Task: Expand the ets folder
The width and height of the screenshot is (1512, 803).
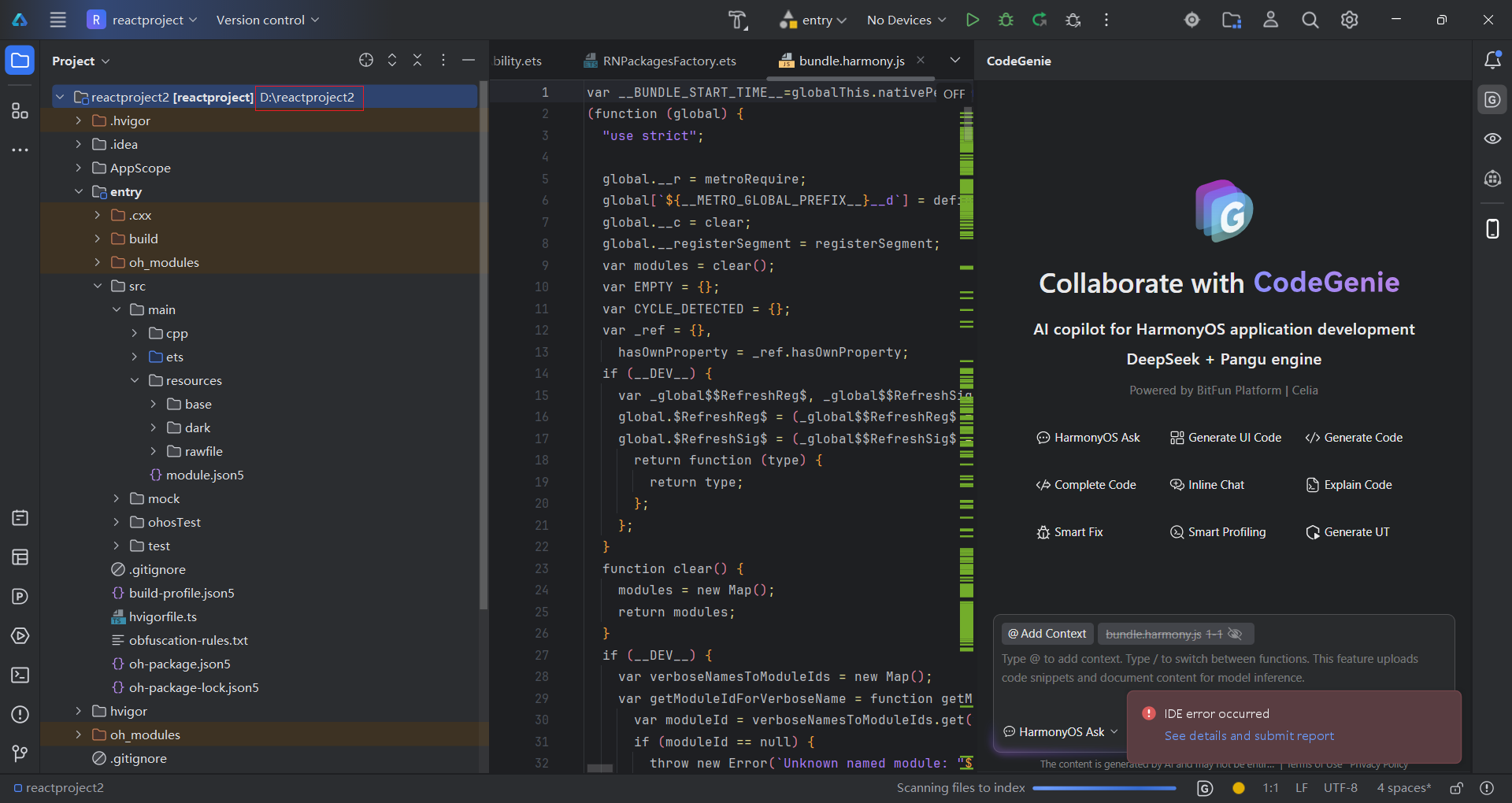Action: [135, 357]
